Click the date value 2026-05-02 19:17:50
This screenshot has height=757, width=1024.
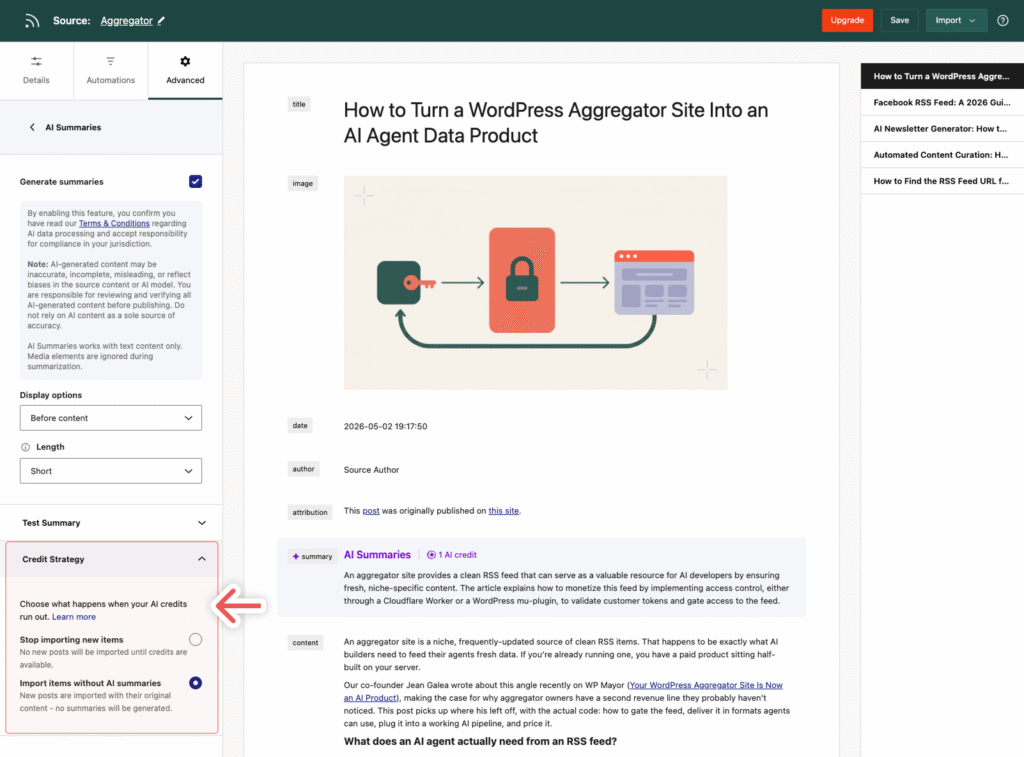pos(385,427)
